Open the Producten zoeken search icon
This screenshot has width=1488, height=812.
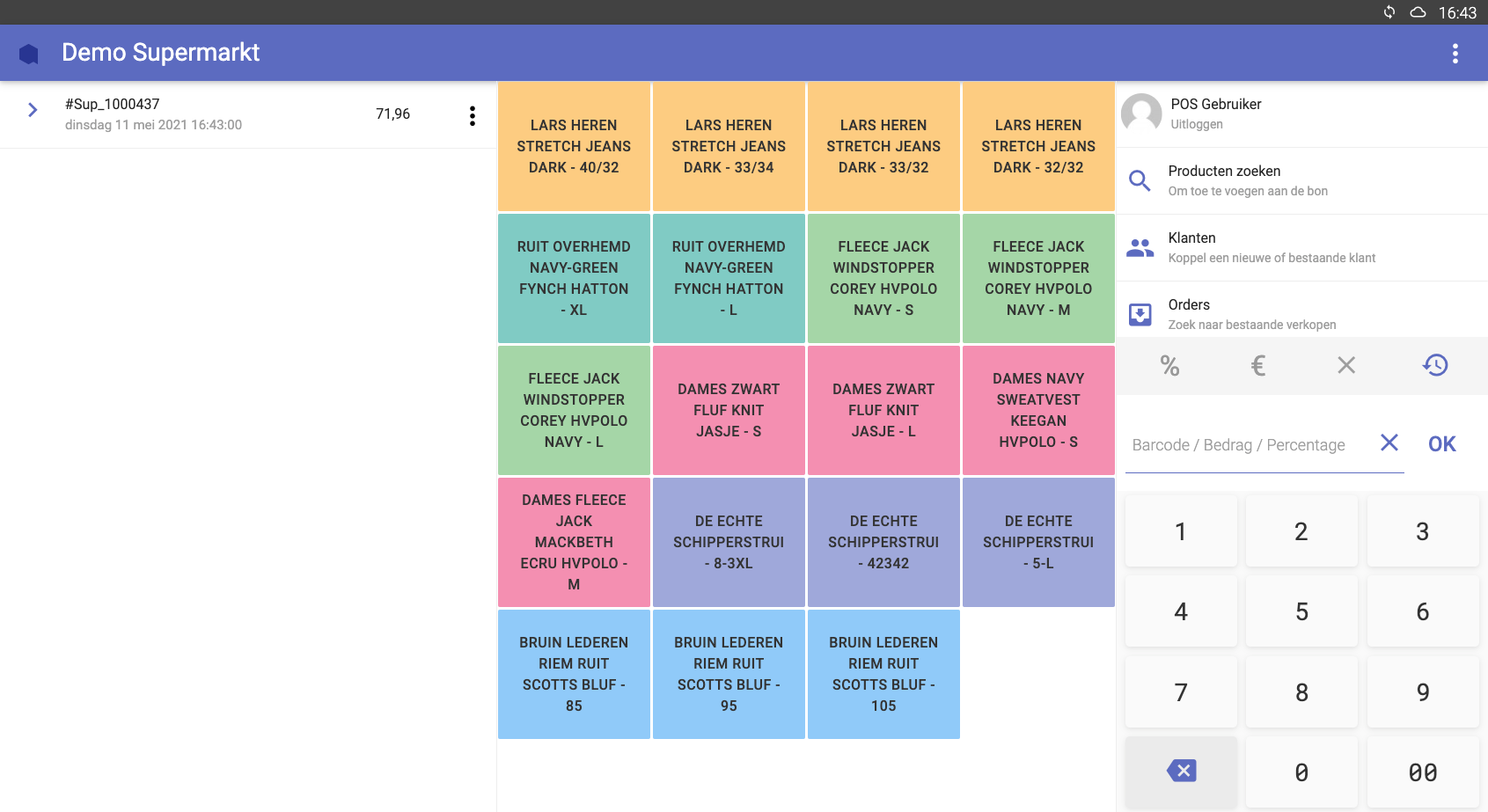coord(1140,180)
